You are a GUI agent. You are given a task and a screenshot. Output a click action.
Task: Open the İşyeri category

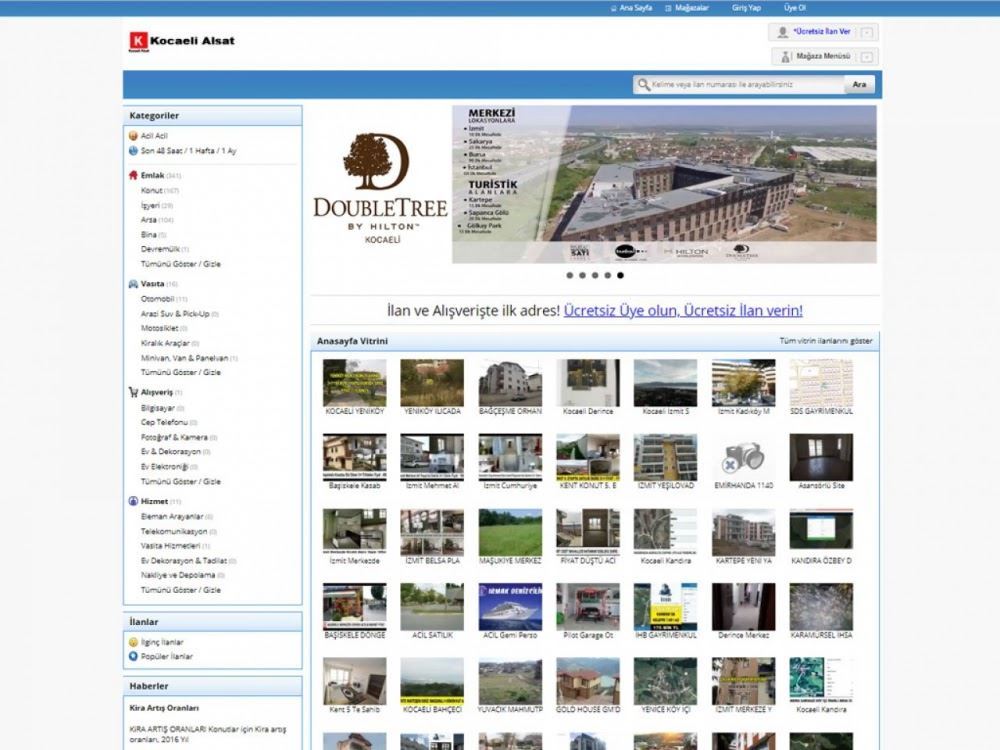point(151,205)
